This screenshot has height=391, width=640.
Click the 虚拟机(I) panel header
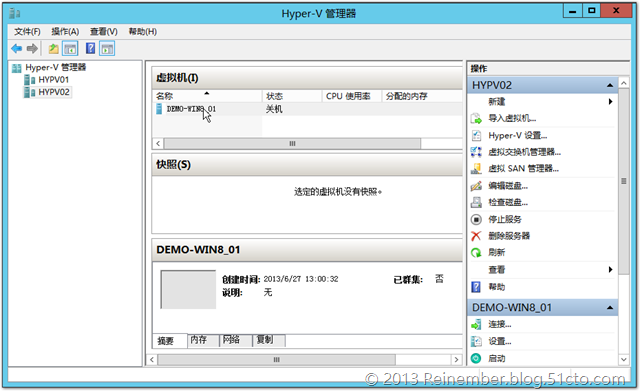(x=307, y=78)
